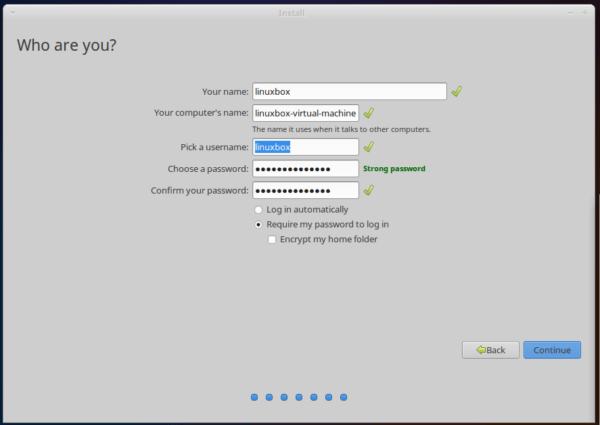Click the checkmark next to computer's name field

(368, 113)
